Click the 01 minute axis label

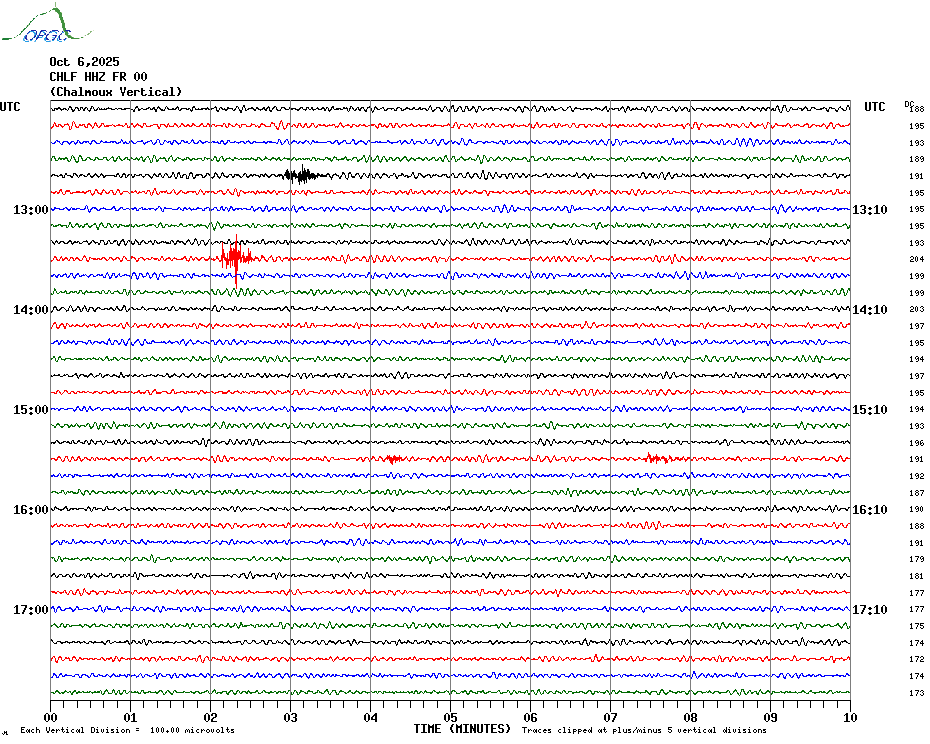click(130, 718)
